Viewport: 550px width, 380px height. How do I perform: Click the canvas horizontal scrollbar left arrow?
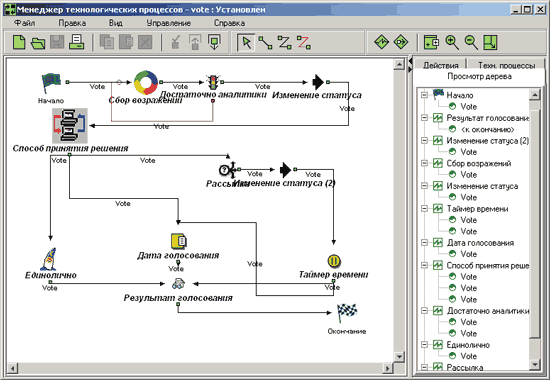pyautogui.click(x=12, y=368)
